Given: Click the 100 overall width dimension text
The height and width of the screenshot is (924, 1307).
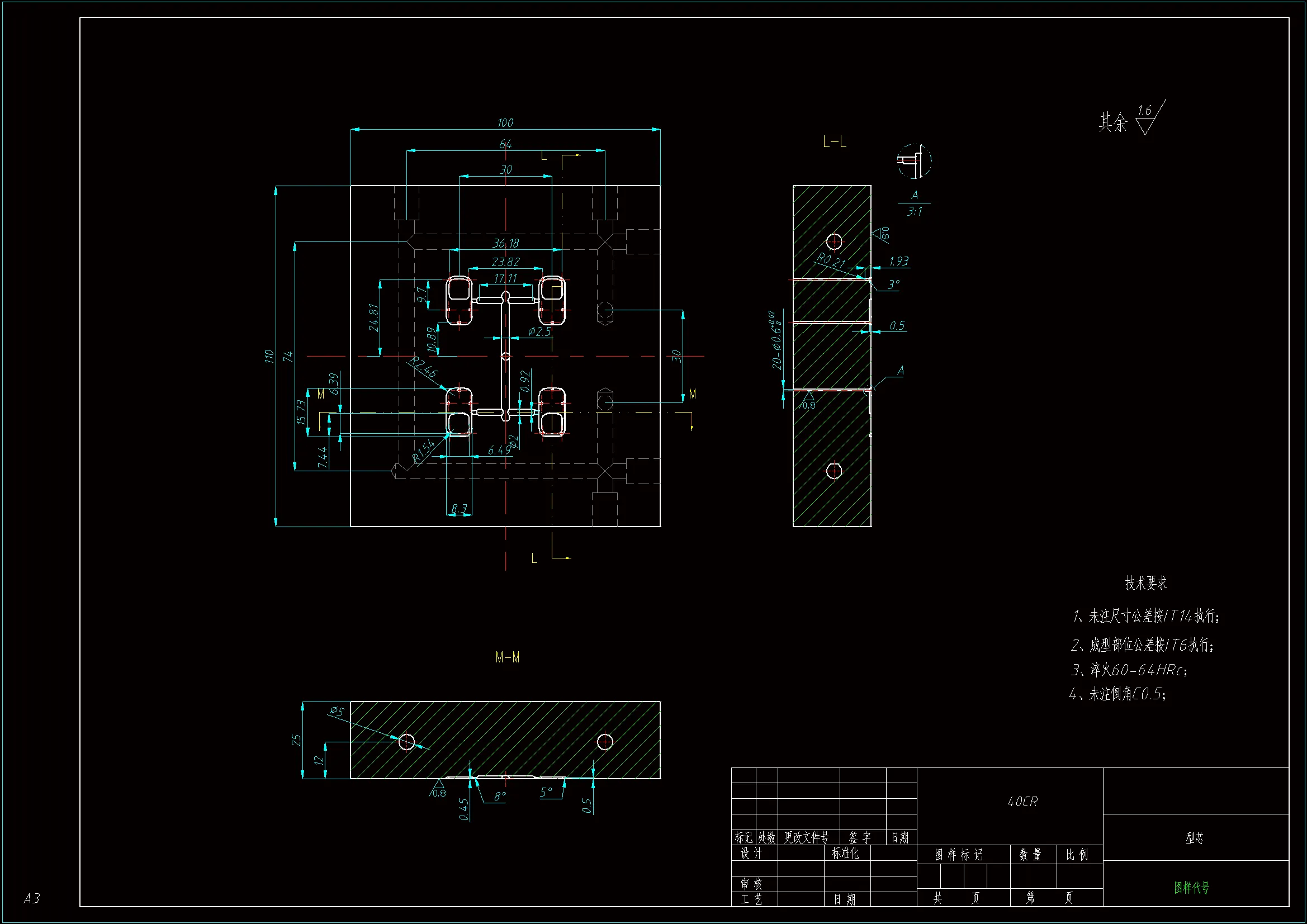Looking at the screenshot, I should coord(505,123).
